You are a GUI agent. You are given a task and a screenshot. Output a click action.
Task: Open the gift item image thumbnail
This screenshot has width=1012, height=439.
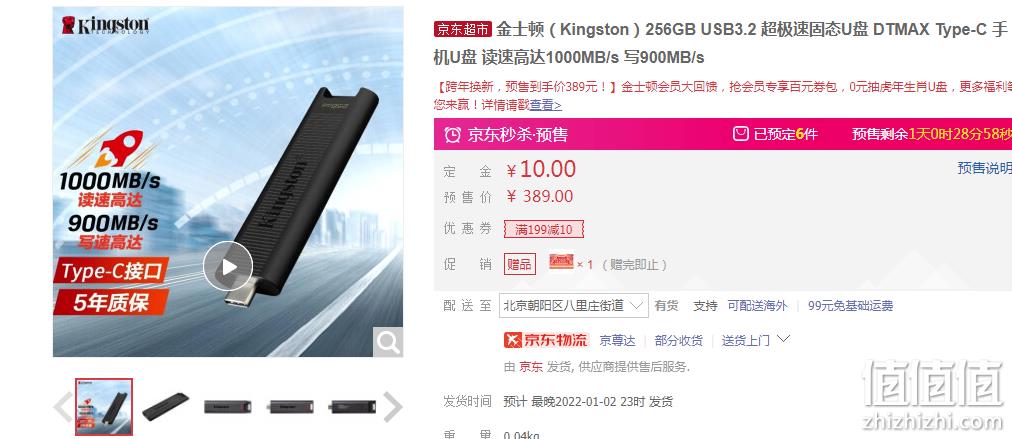click(x=561, y=262)
